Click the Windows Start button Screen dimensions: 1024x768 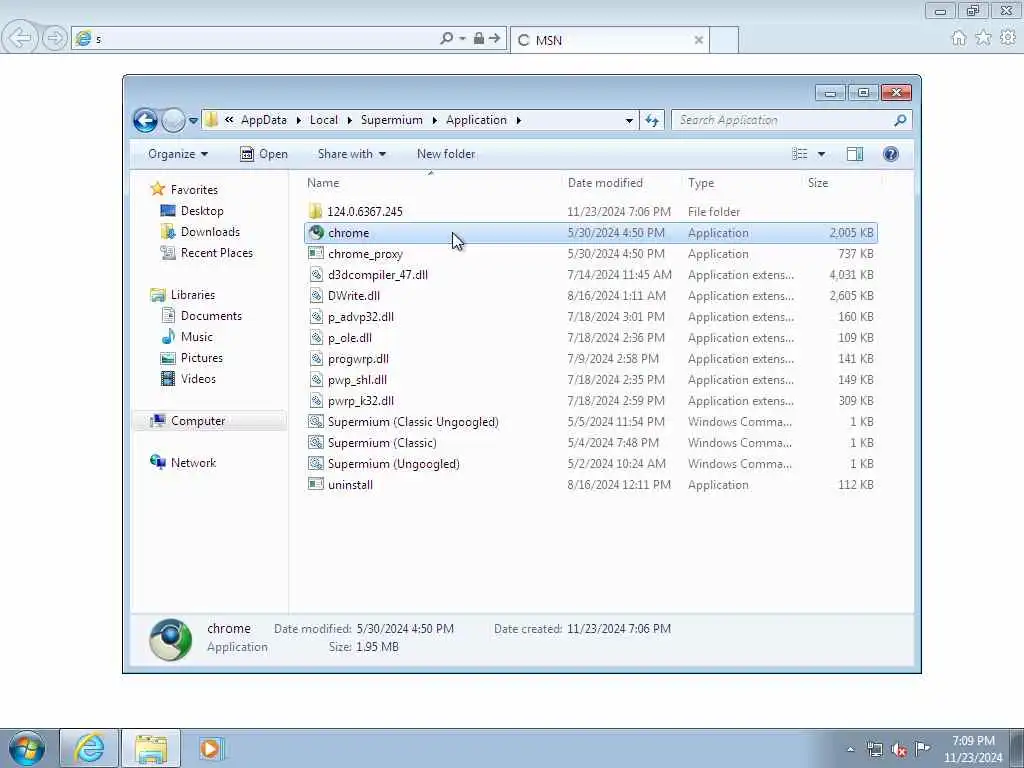(27, 748)
